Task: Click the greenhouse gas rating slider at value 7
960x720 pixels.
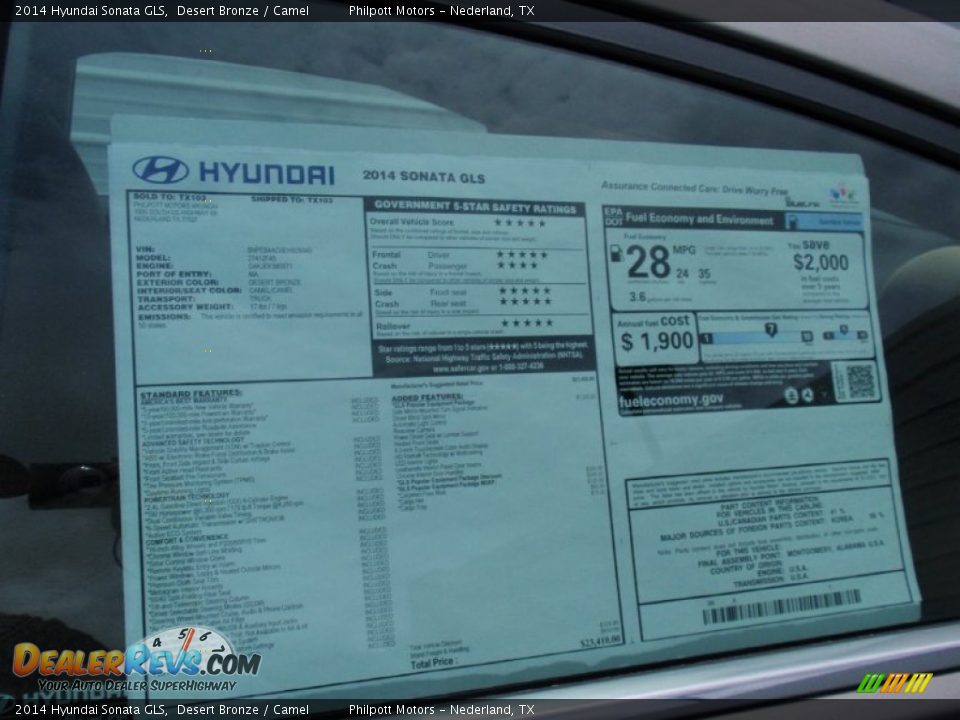Action: coord(770,327)
